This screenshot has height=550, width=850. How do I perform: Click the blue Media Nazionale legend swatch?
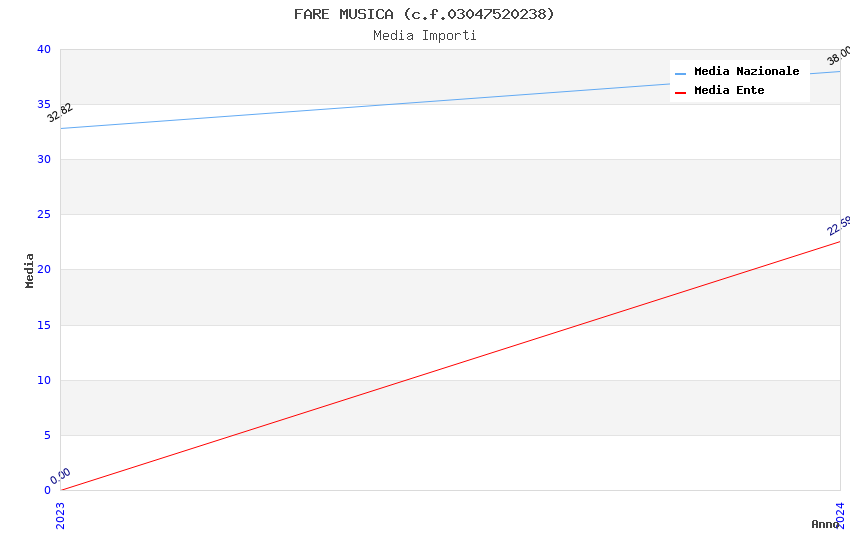[681, 73]
